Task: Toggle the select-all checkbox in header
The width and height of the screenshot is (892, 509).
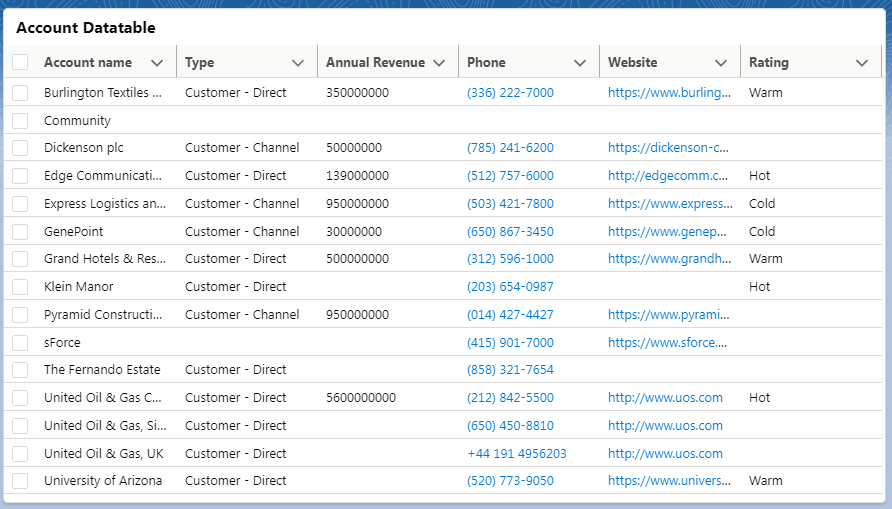Action: click(x=20, y=62)
